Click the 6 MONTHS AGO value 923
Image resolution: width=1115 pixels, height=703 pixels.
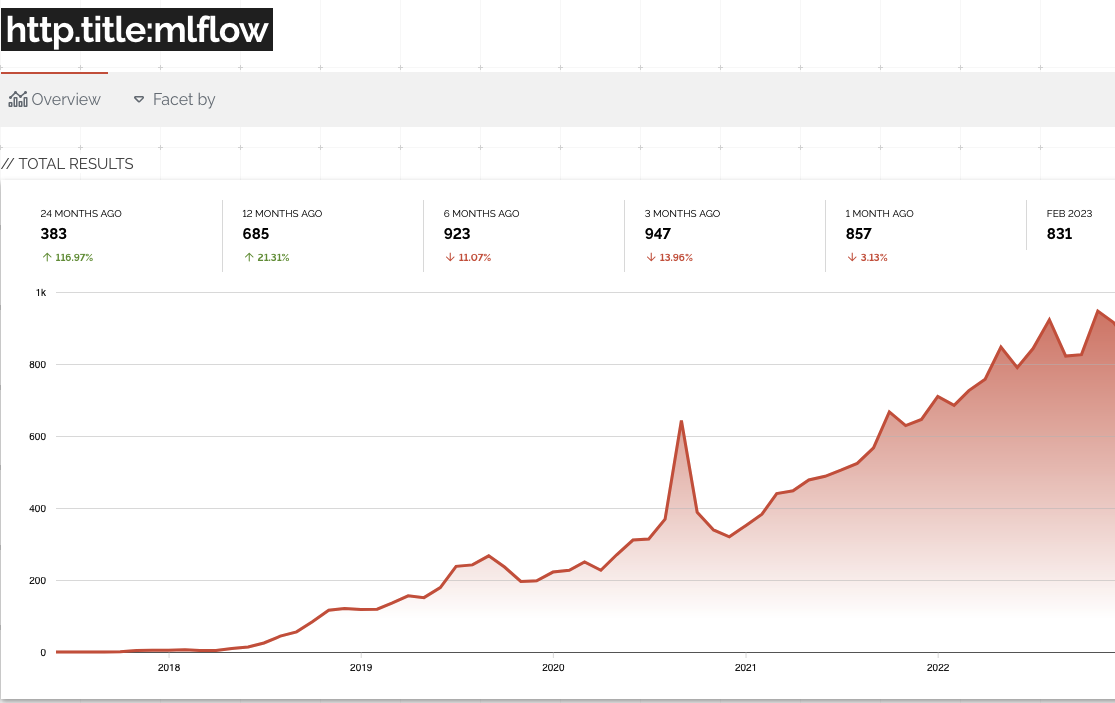click(457, 234)
